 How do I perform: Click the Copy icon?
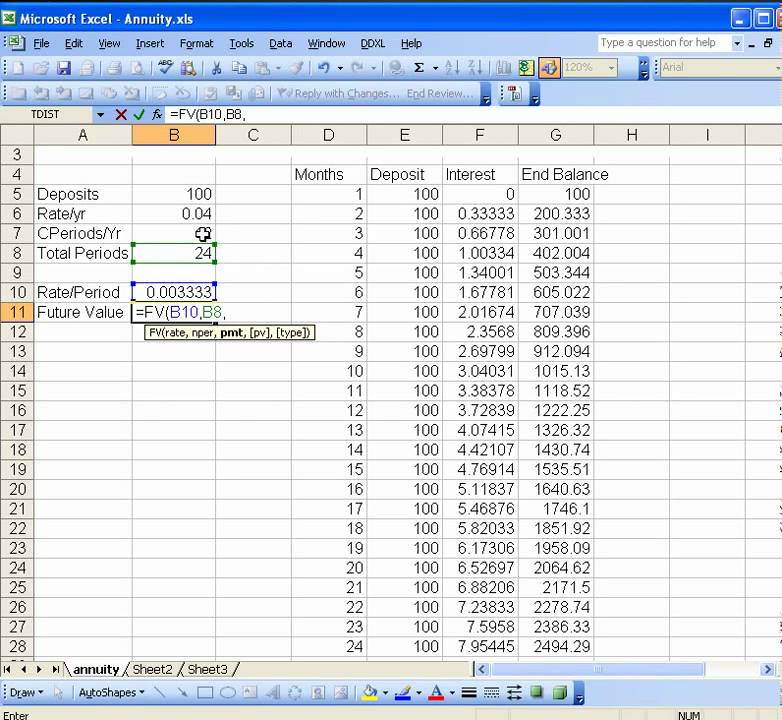[x=239, y=68]
